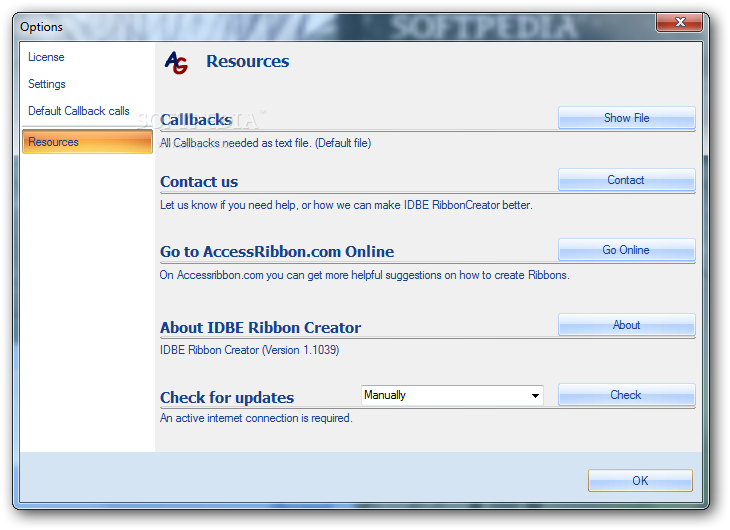The image size is (730, 530).
Task: Open the Manually update frequency dropdown
Action: [452, 395]
